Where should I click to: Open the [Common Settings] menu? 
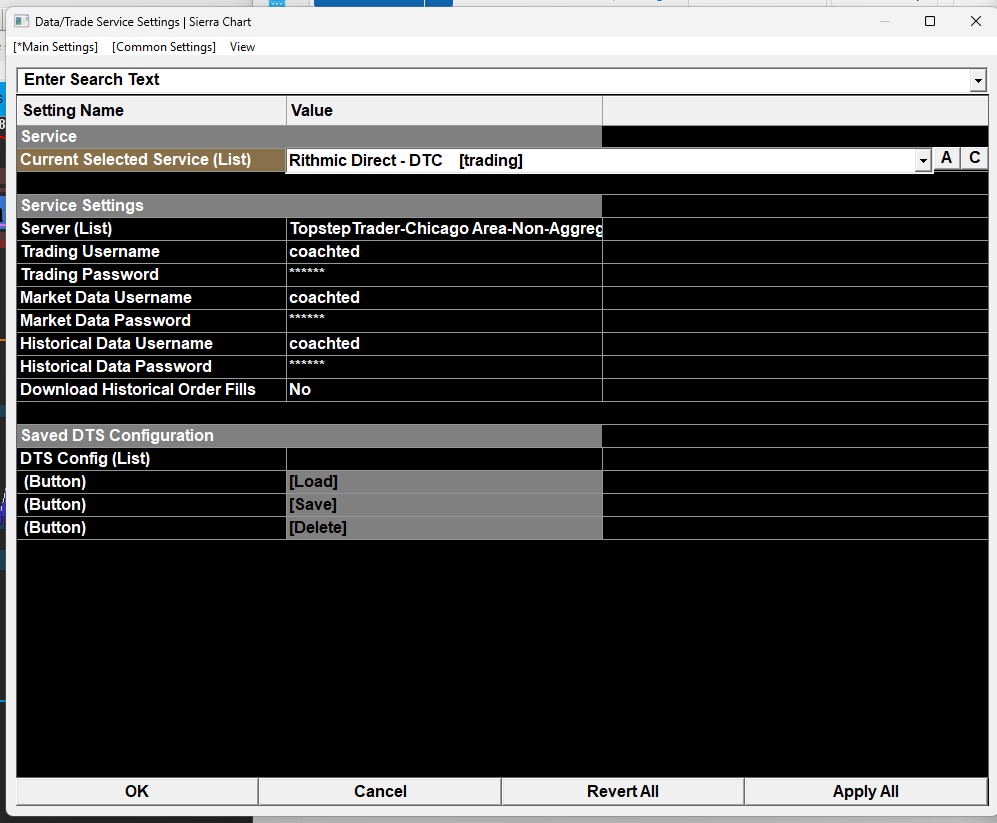click(164, 47)
